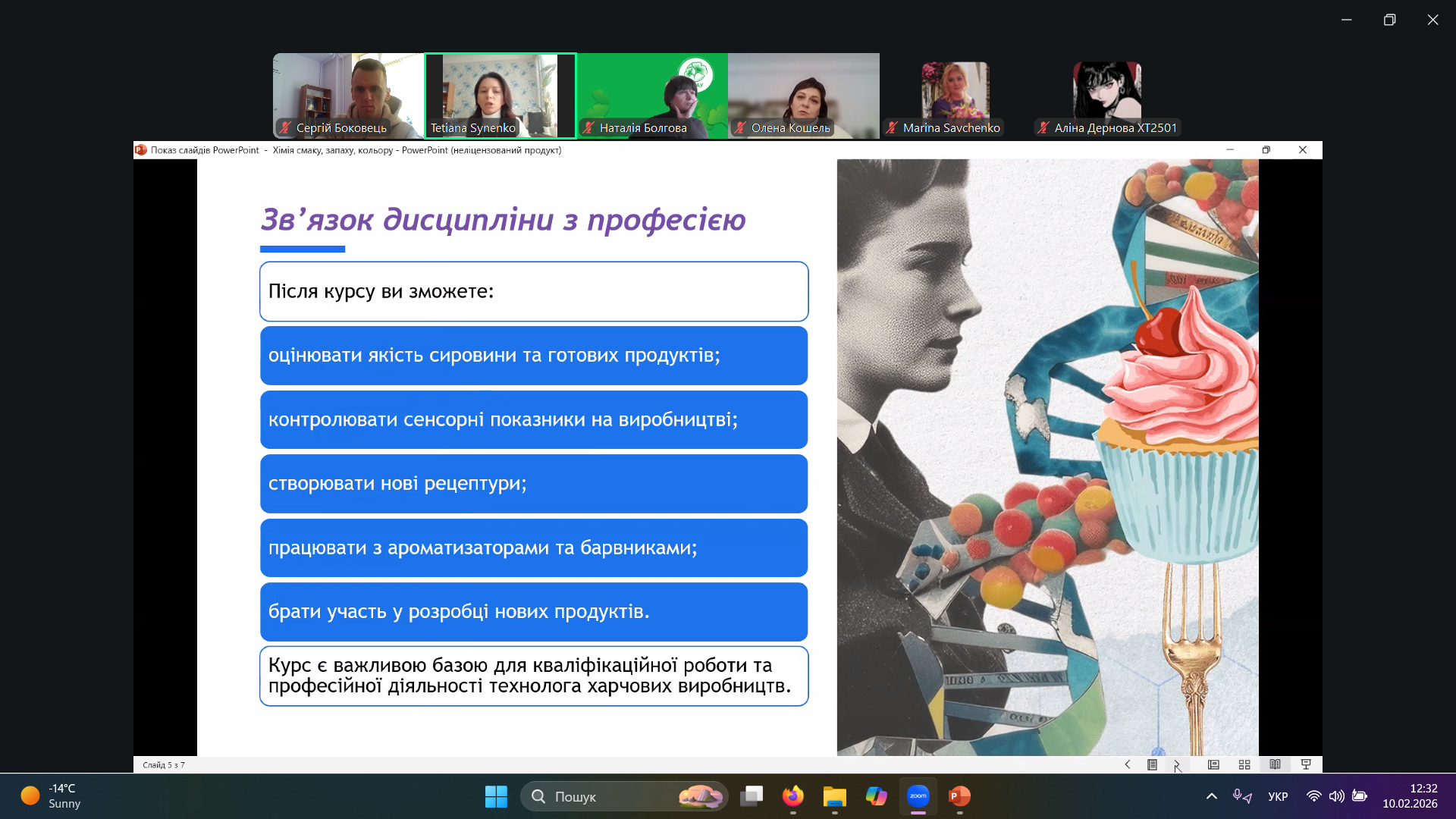1456x819 pixels.
Task: Advance to the next slide arrow
Action: (x=1177, y=764)
